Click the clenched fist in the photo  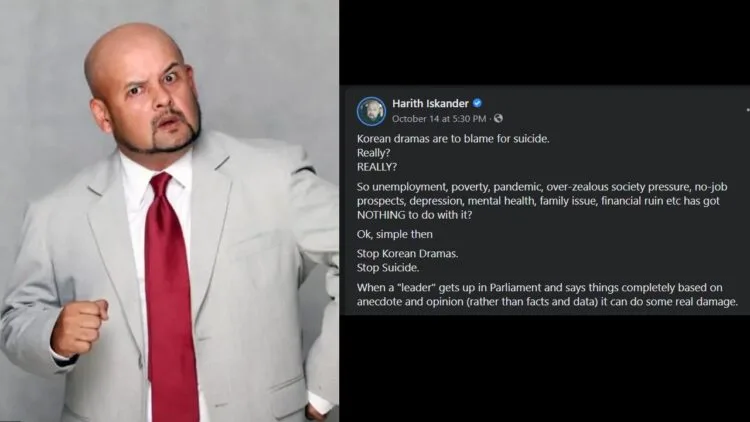pyautogui.click(x=79, y=327)
